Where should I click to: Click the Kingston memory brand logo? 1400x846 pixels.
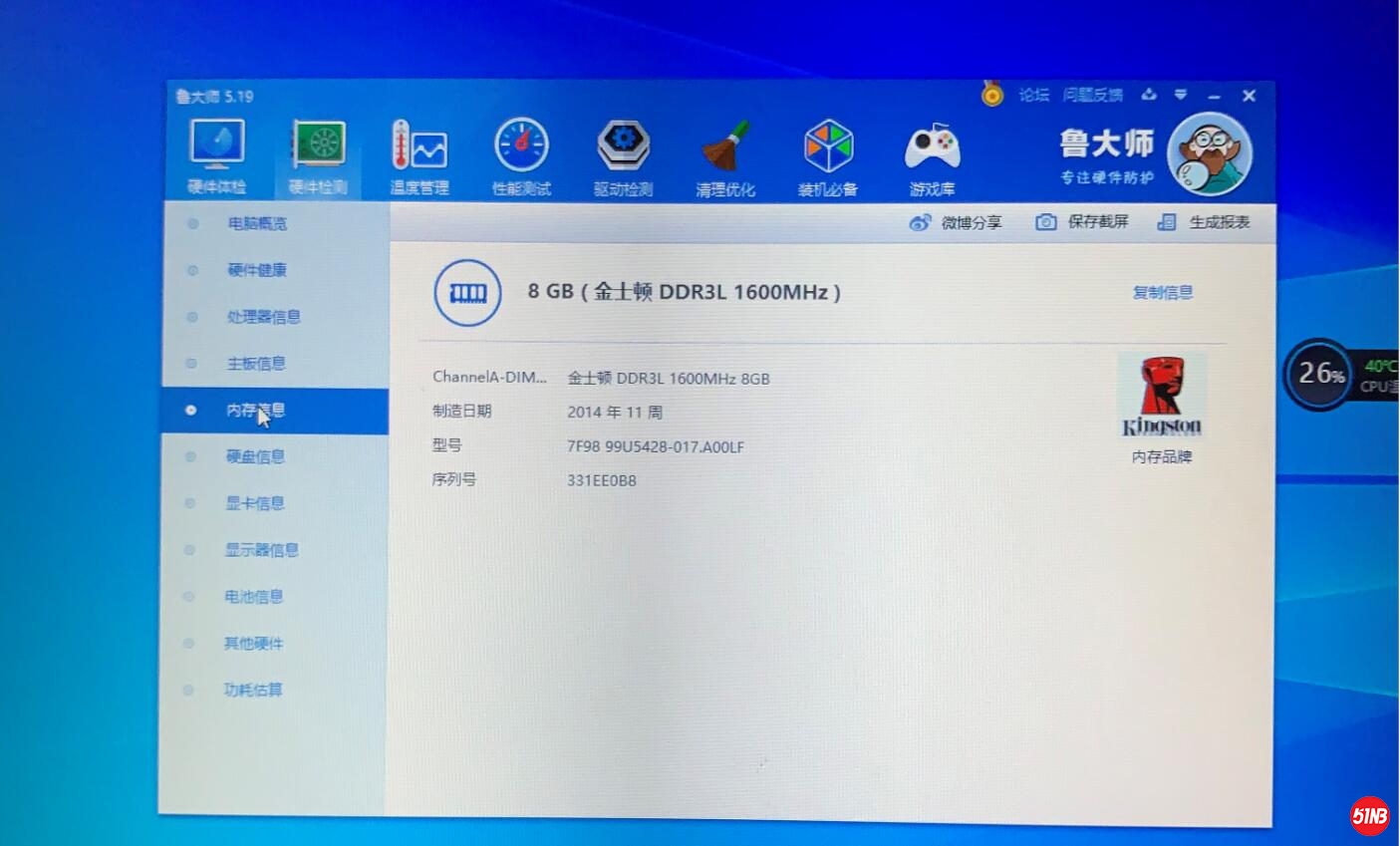click(1162, 397)
